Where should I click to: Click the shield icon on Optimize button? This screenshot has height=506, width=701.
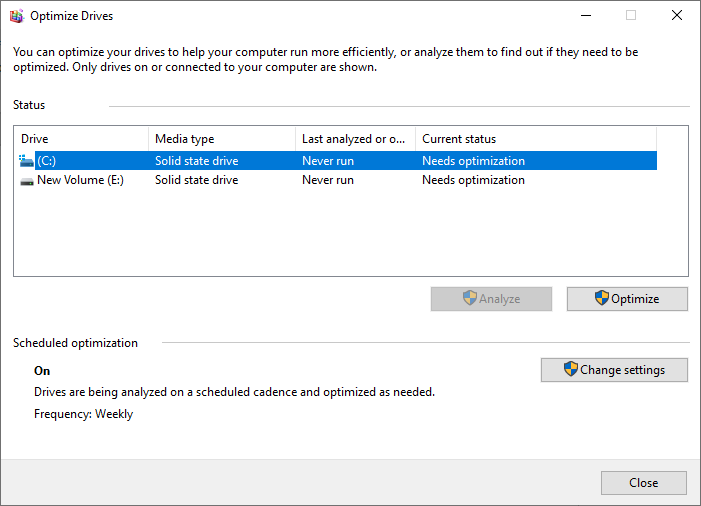(x=602, y=298)
